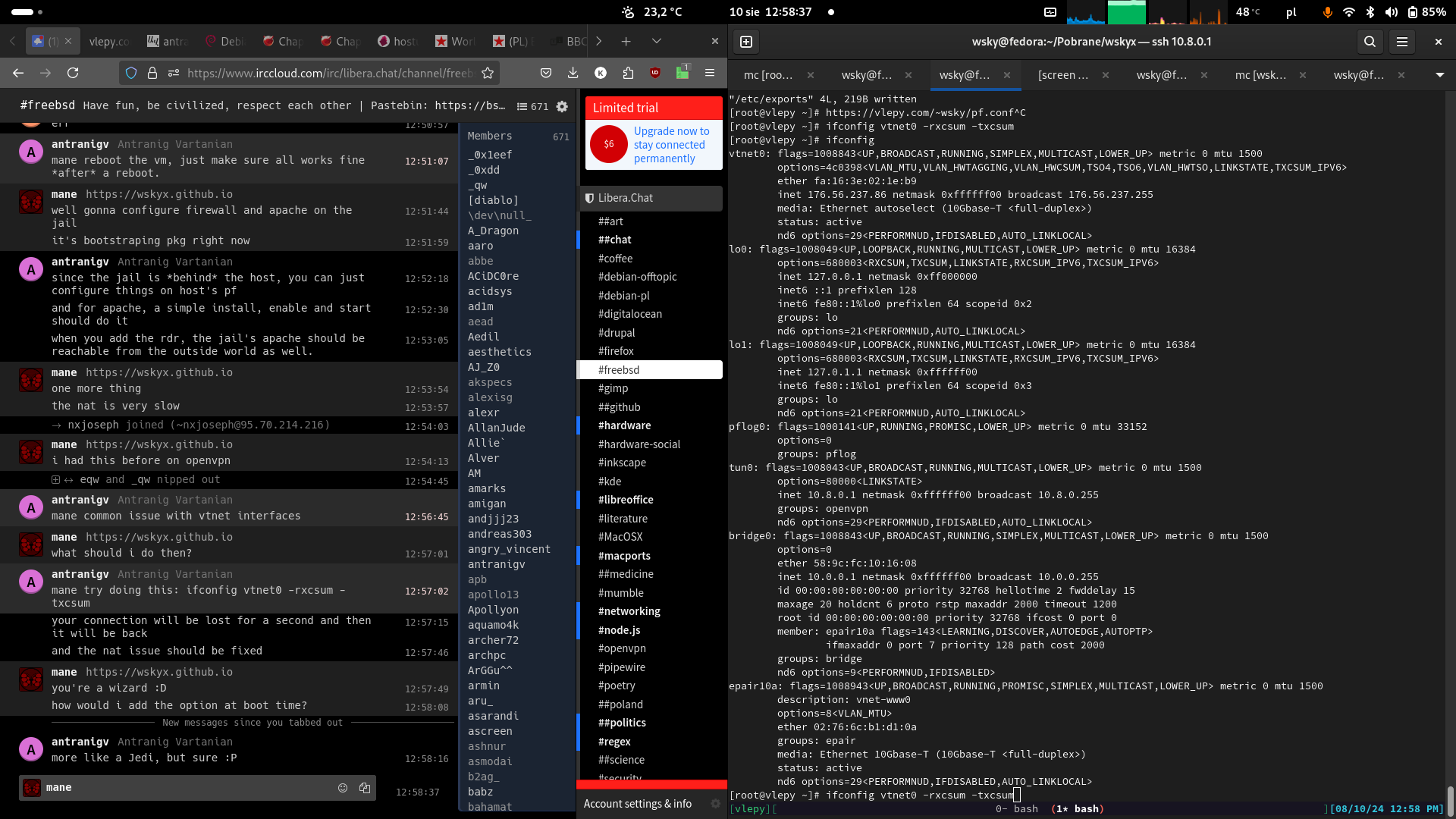
Task: Add a new terminal tab
Action: (746, 42)
